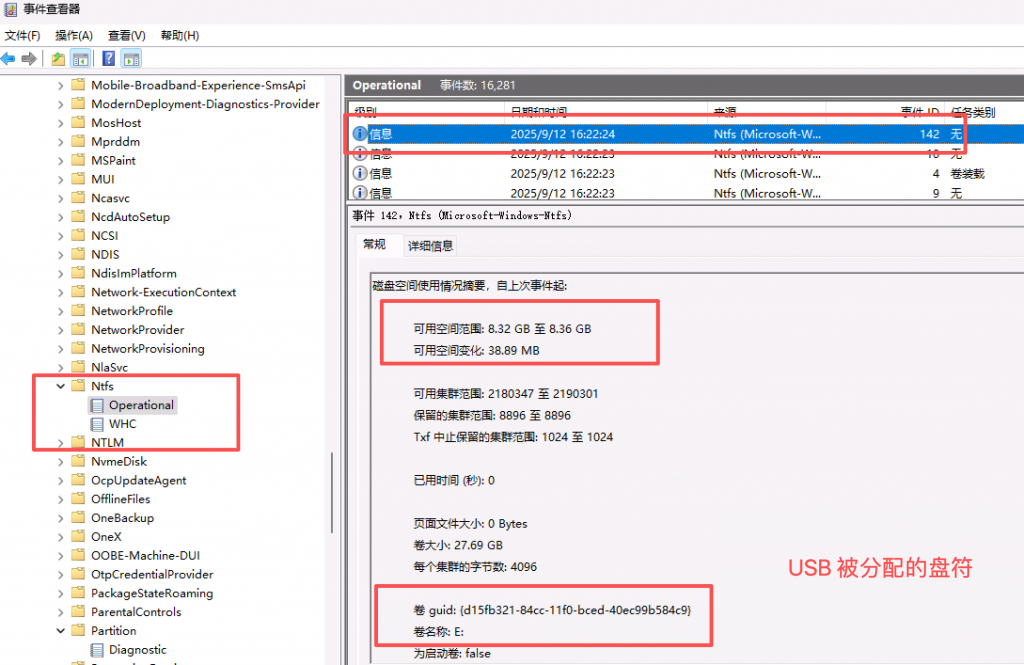Toggle the show/hide action pane icon
Screen dimensions: 1024x665
131,59
